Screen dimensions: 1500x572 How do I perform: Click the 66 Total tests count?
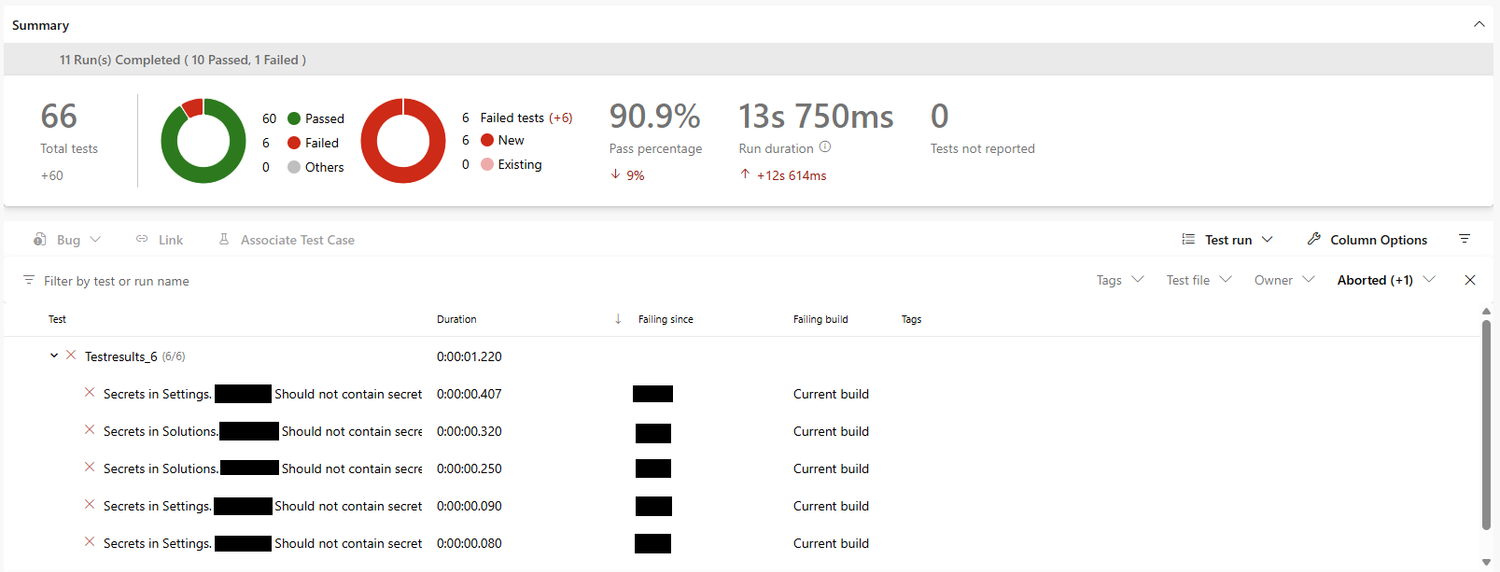[59, 116]
